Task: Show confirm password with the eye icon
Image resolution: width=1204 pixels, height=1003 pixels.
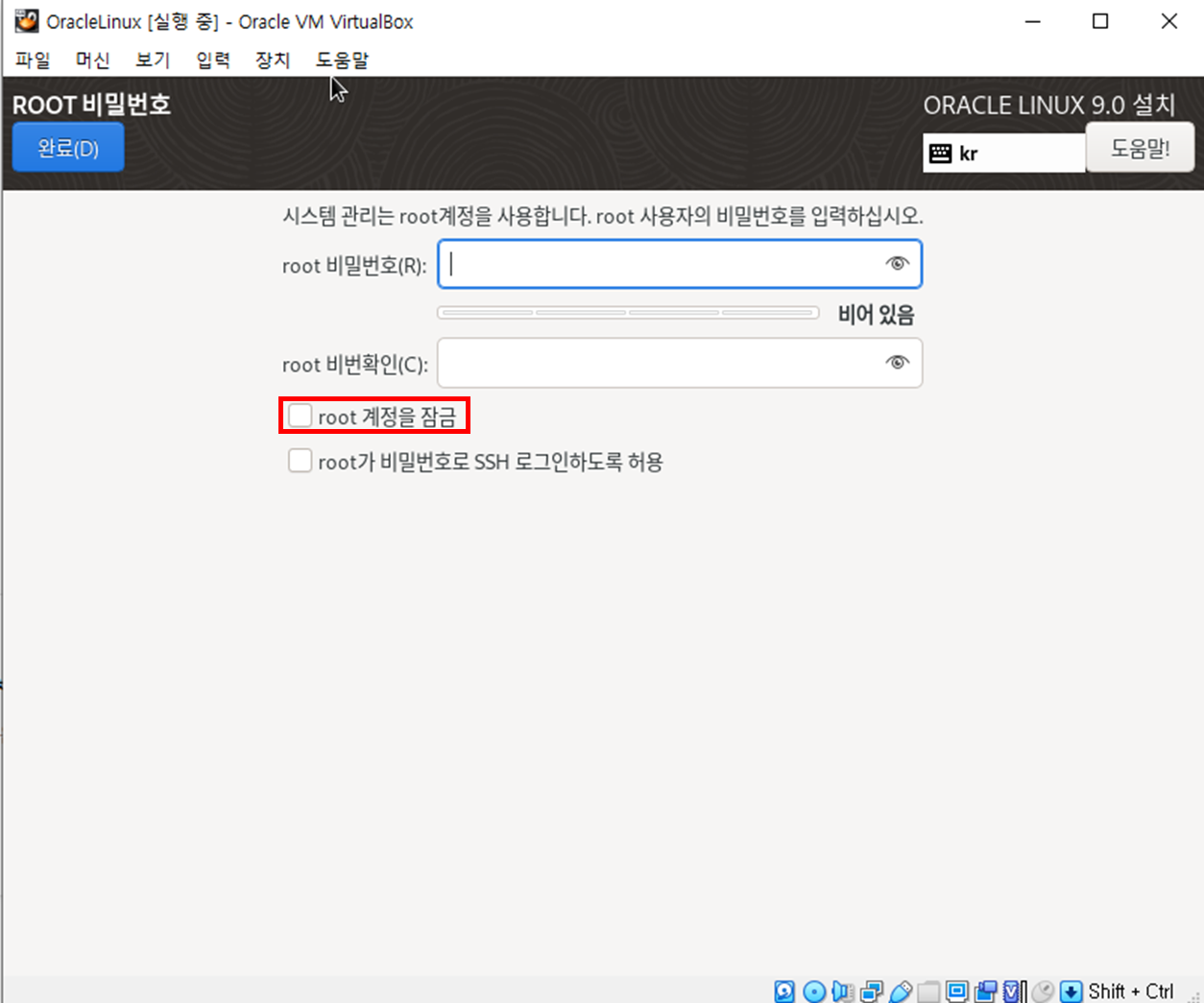Action: tap(897, 363)
